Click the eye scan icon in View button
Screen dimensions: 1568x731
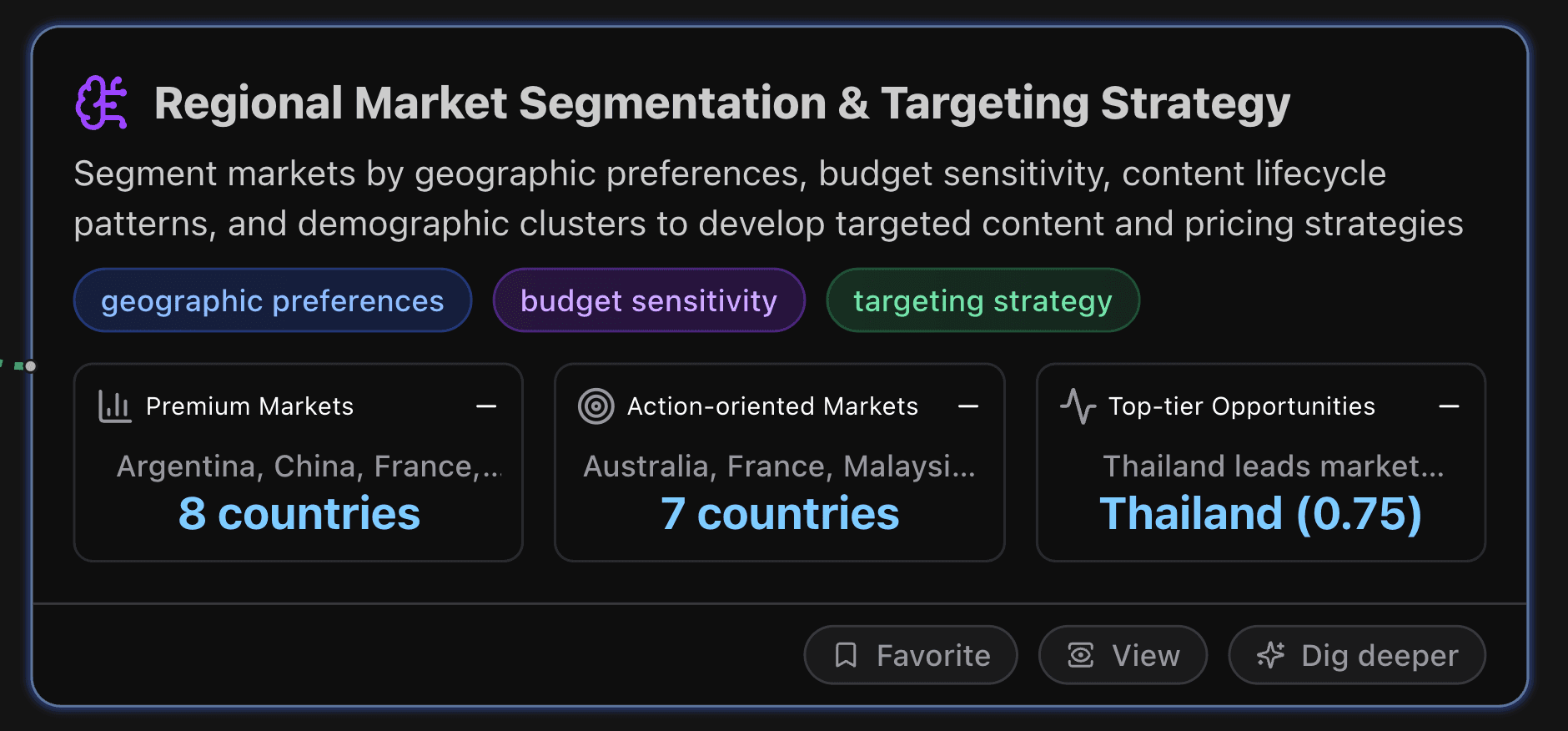point(1081,655)
